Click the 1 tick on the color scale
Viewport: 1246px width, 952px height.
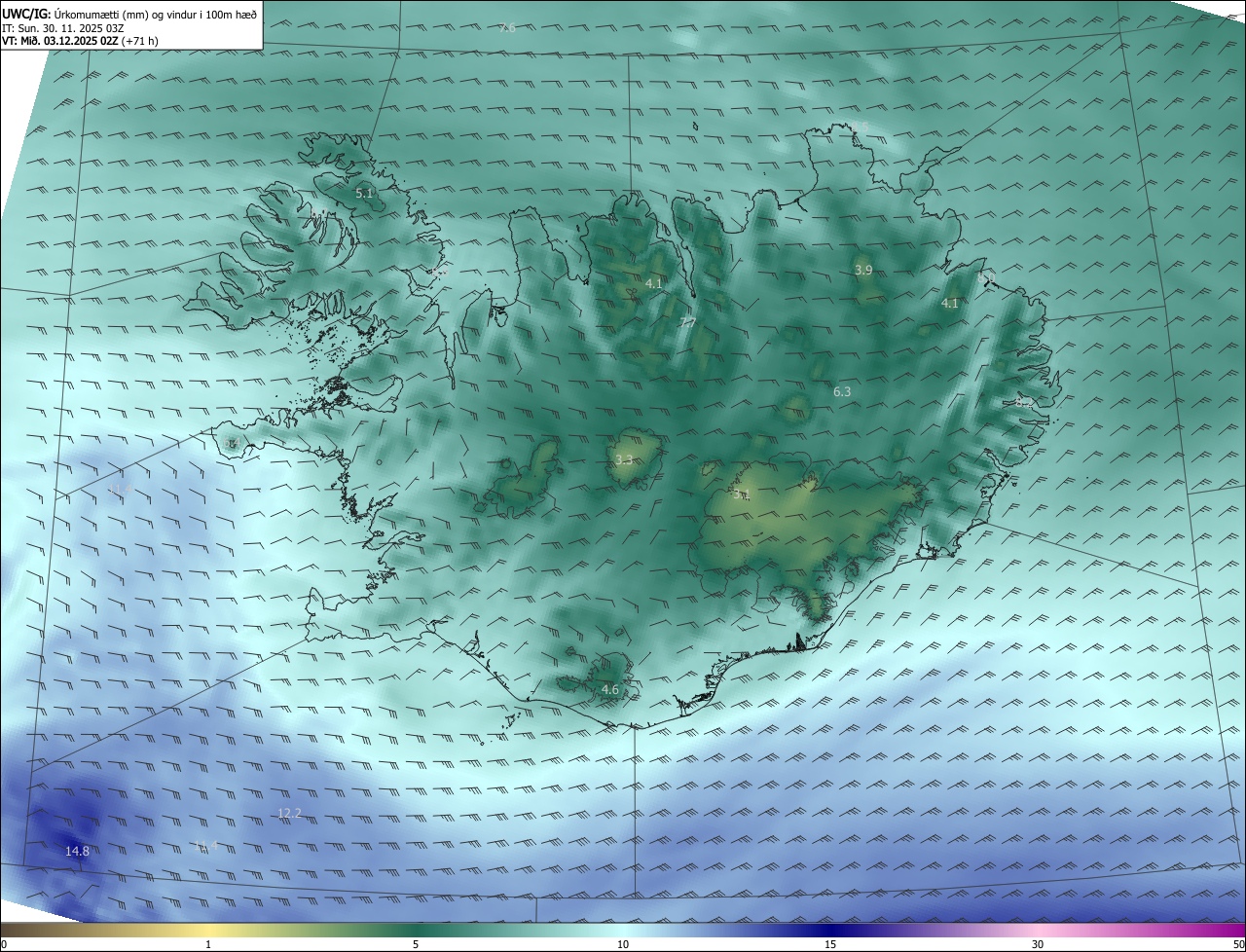208,944
